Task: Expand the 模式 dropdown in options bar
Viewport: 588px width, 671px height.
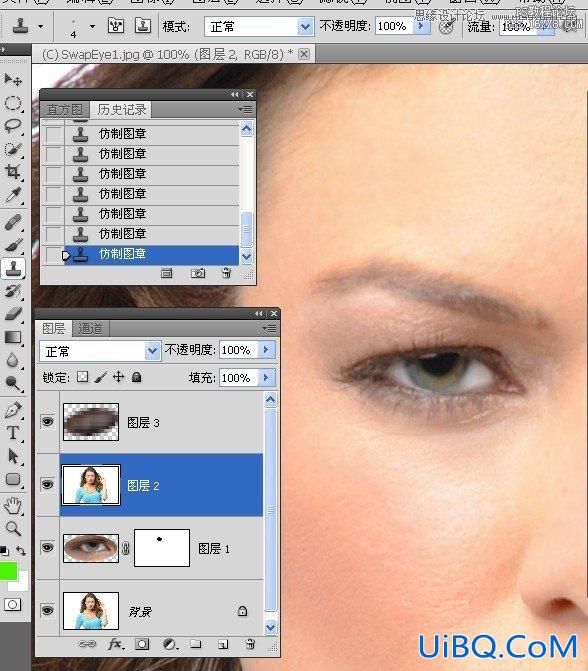Action: tap(258, 27)
